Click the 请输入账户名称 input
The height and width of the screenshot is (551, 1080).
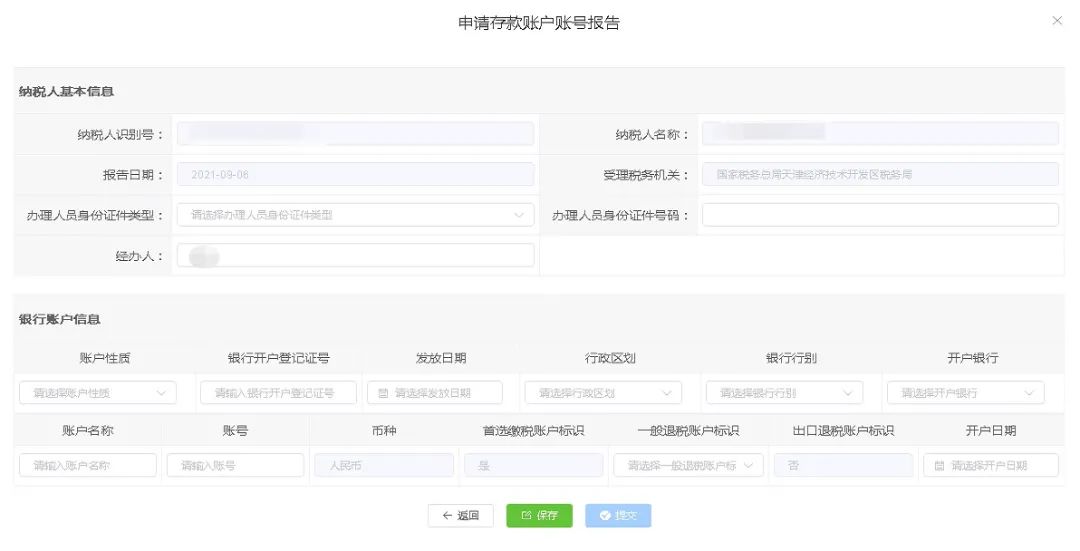88,466
